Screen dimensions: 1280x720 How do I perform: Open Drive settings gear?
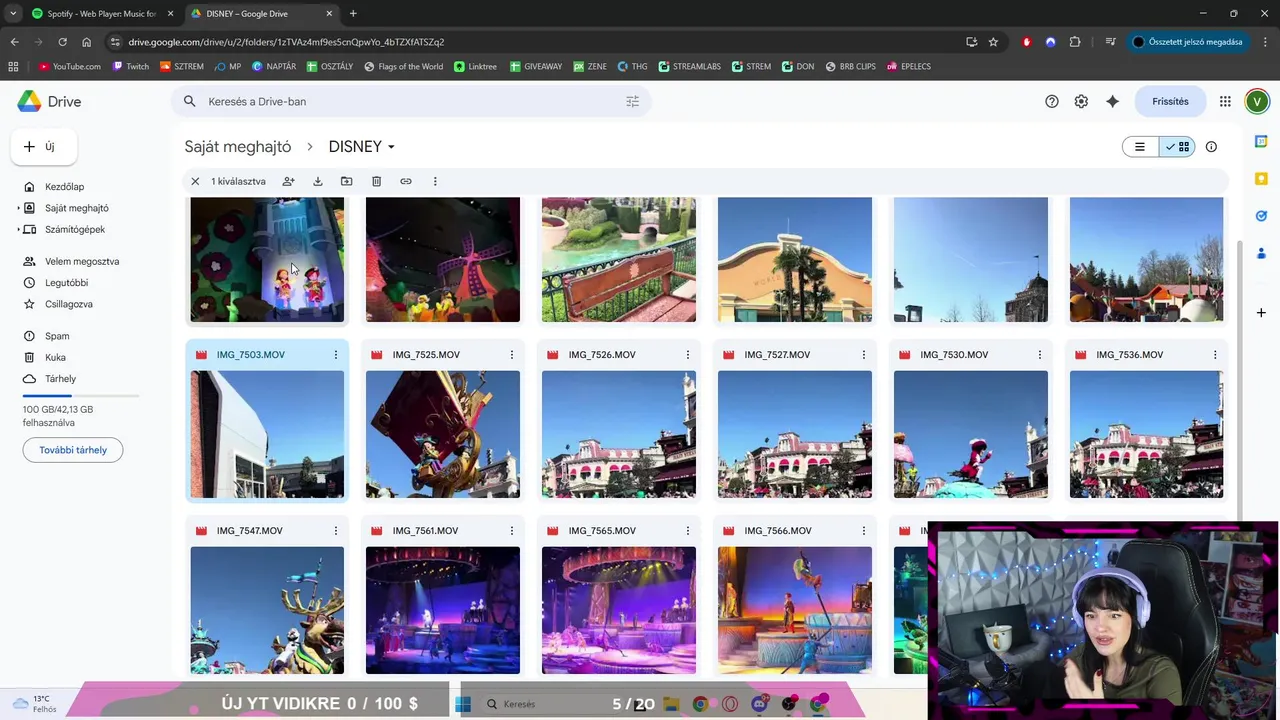[x=1081, y=101]
